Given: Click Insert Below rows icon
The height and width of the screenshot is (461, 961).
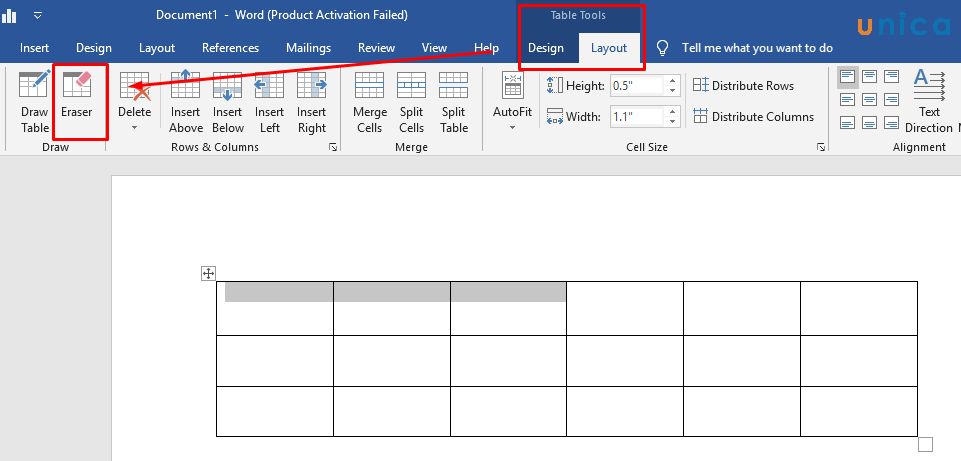Looking at the screenshot, I should [227, 103].
